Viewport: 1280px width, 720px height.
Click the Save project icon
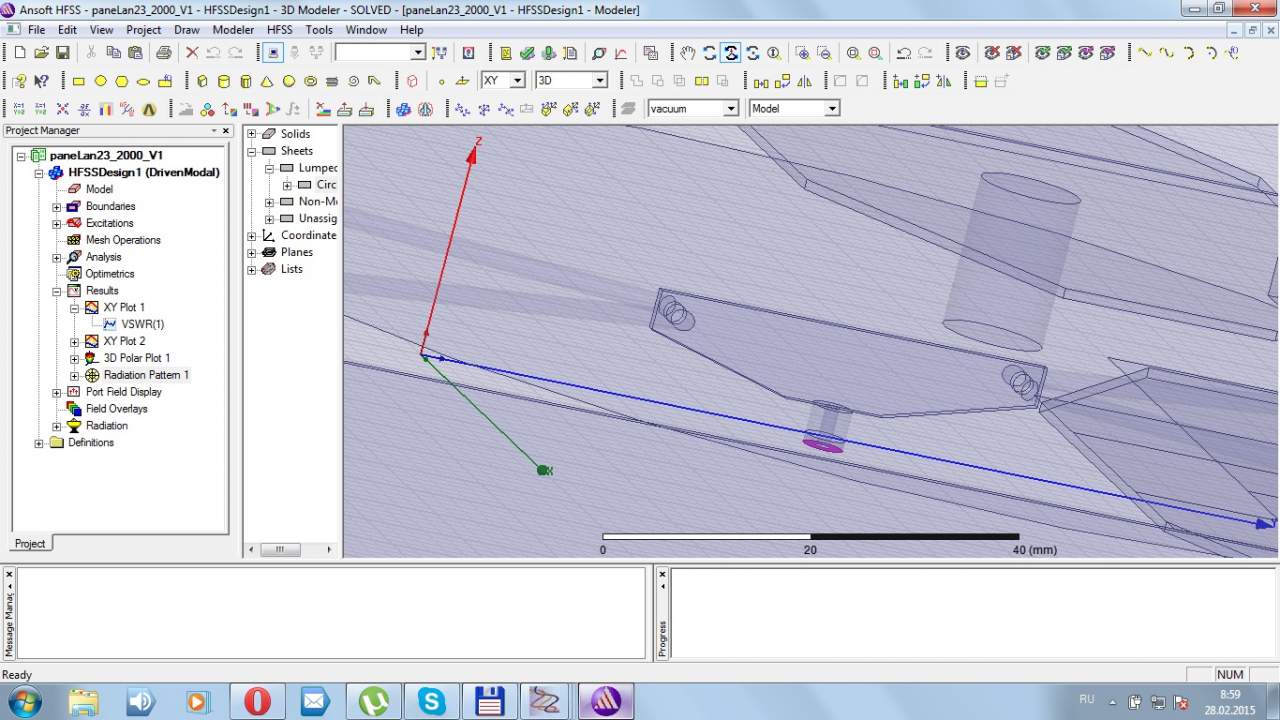pyautogui.click(x=62, y=53)
